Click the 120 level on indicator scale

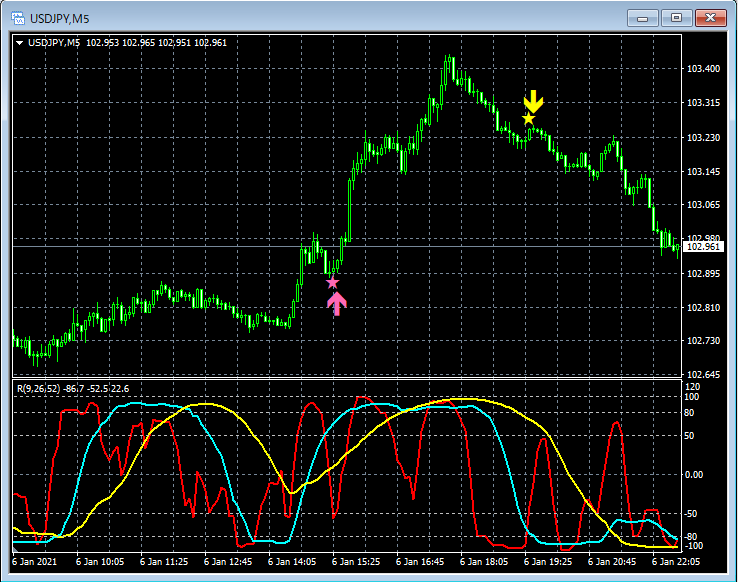(693, 386)
